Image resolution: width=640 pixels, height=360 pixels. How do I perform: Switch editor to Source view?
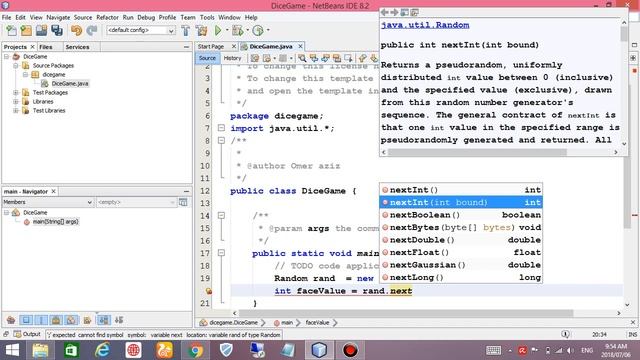click(207, 58)
